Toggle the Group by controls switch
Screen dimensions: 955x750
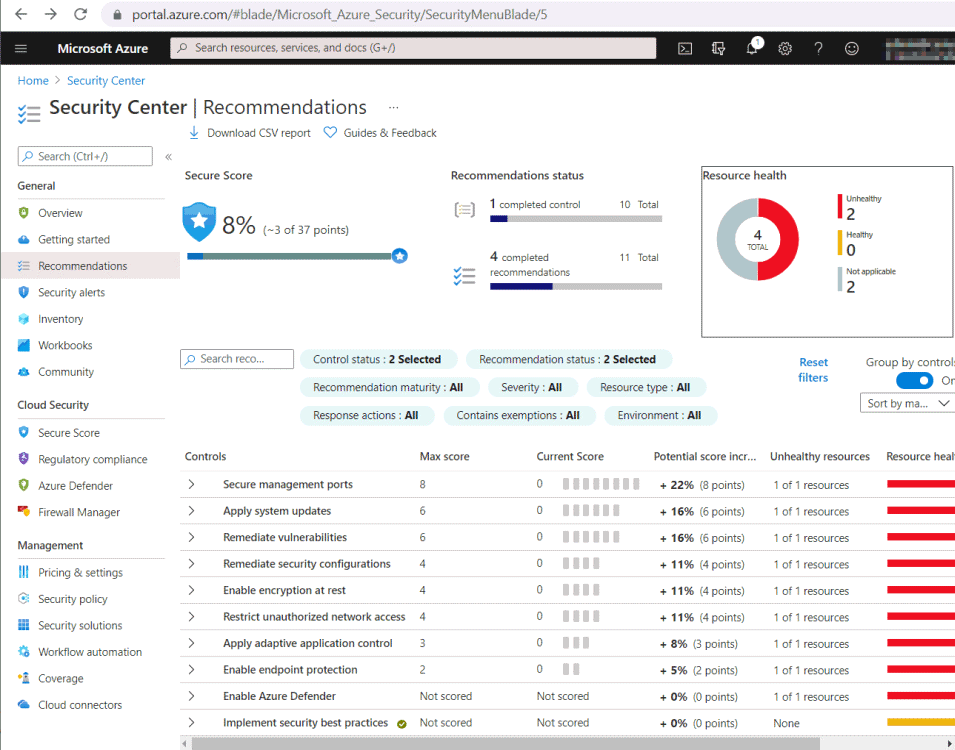pyautogui.click(x=914, y=380)
